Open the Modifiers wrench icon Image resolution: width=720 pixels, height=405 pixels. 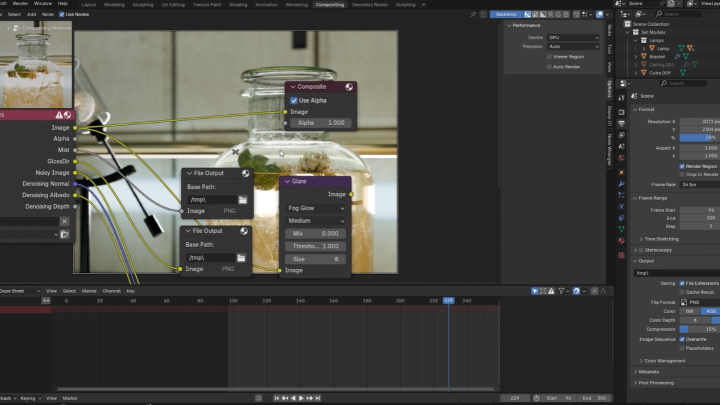(x=621, y=184)
